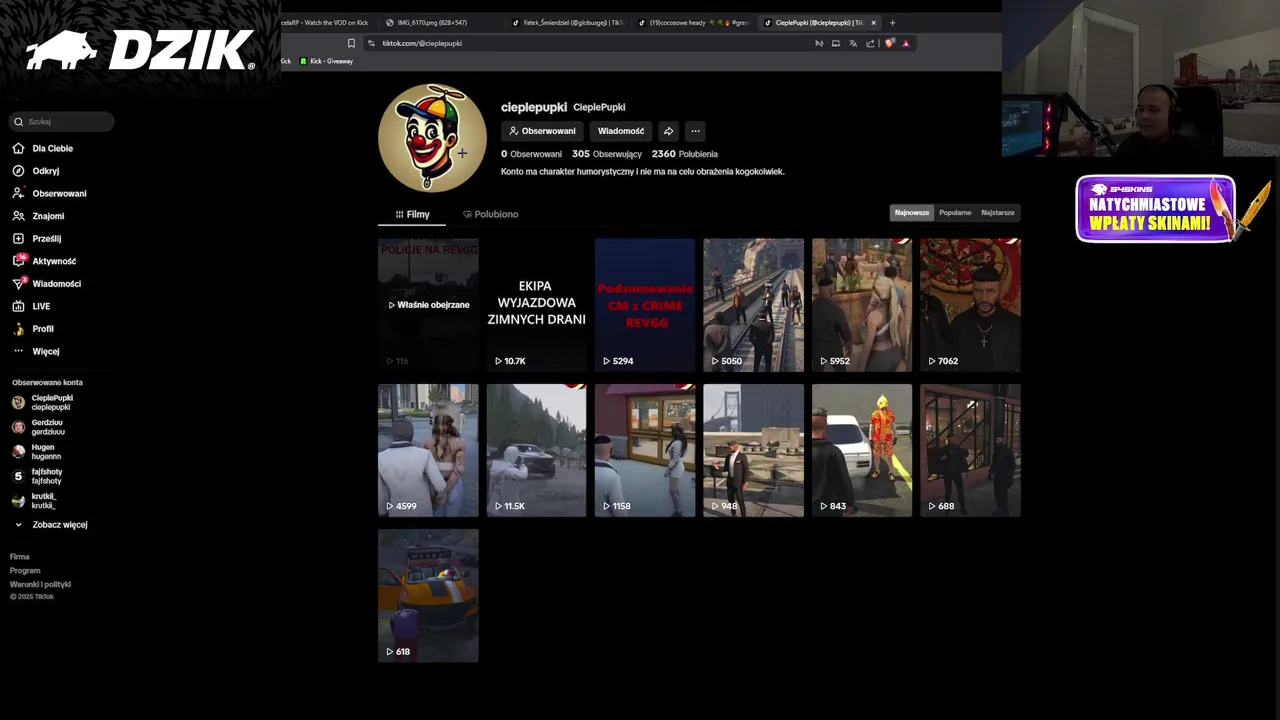Image resolution: width=1280 pixels, height=720 pixels.
Task: Sort videos by Najstarsze
Action: [998, 212]
